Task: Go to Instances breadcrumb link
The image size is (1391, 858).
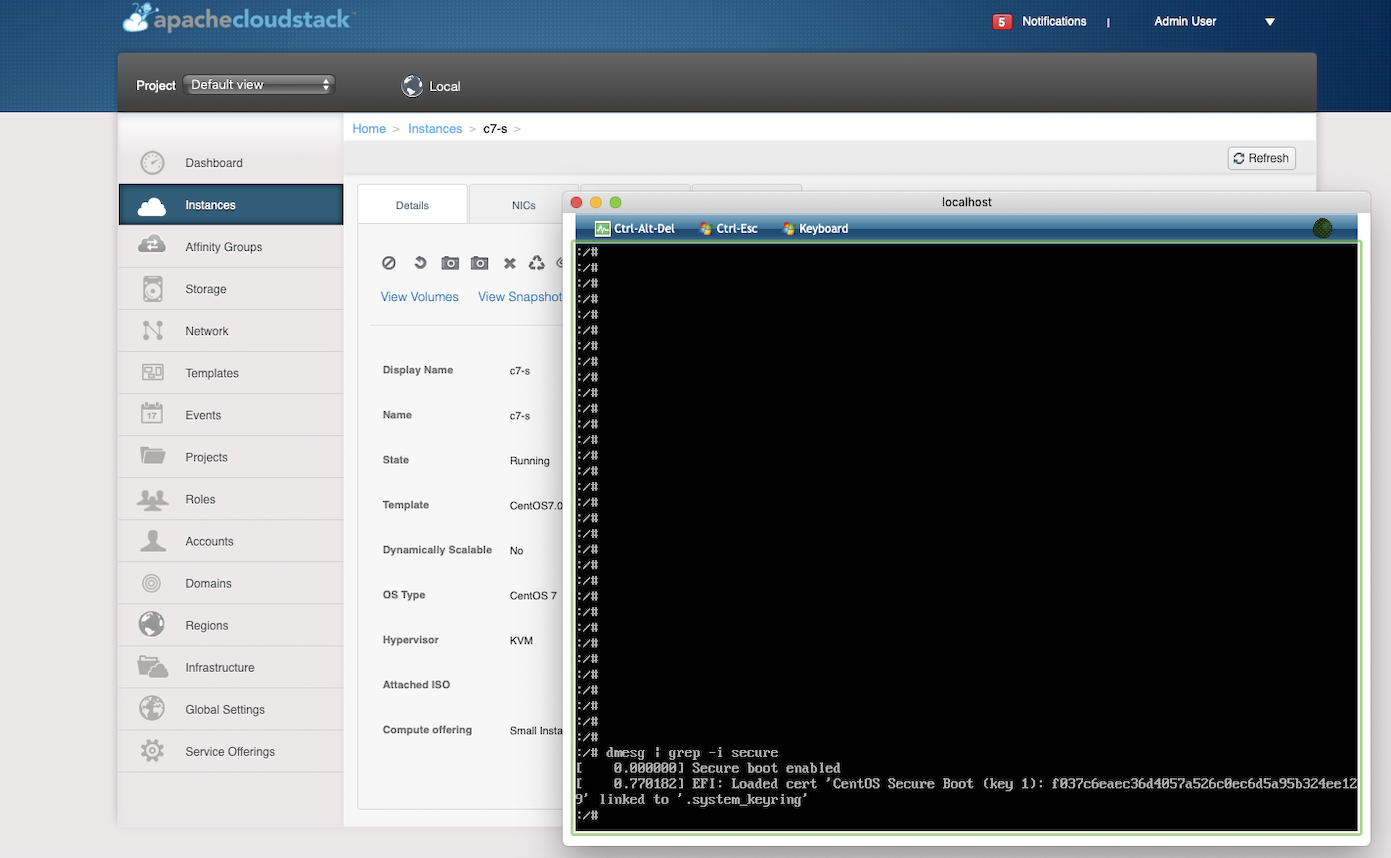Action: click(435, 129)
